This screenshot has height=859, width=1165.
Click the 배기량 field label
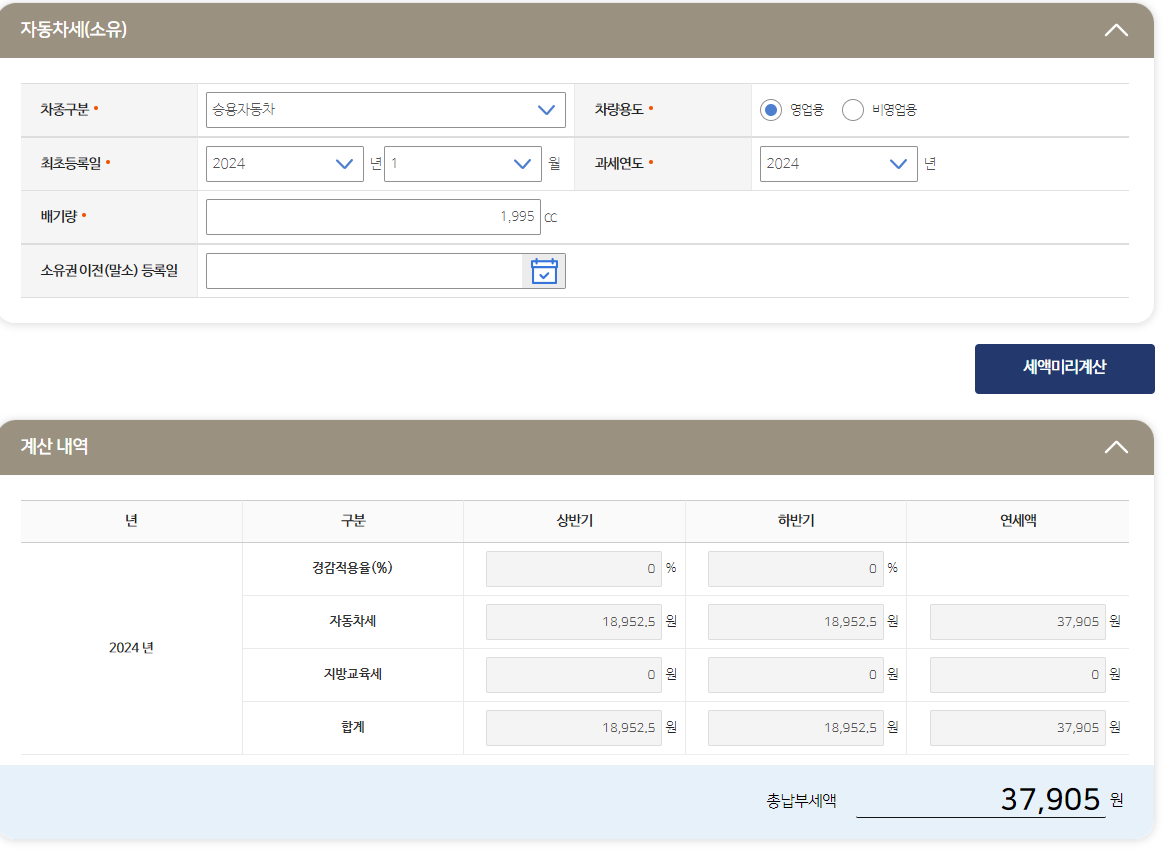point(59,217)
